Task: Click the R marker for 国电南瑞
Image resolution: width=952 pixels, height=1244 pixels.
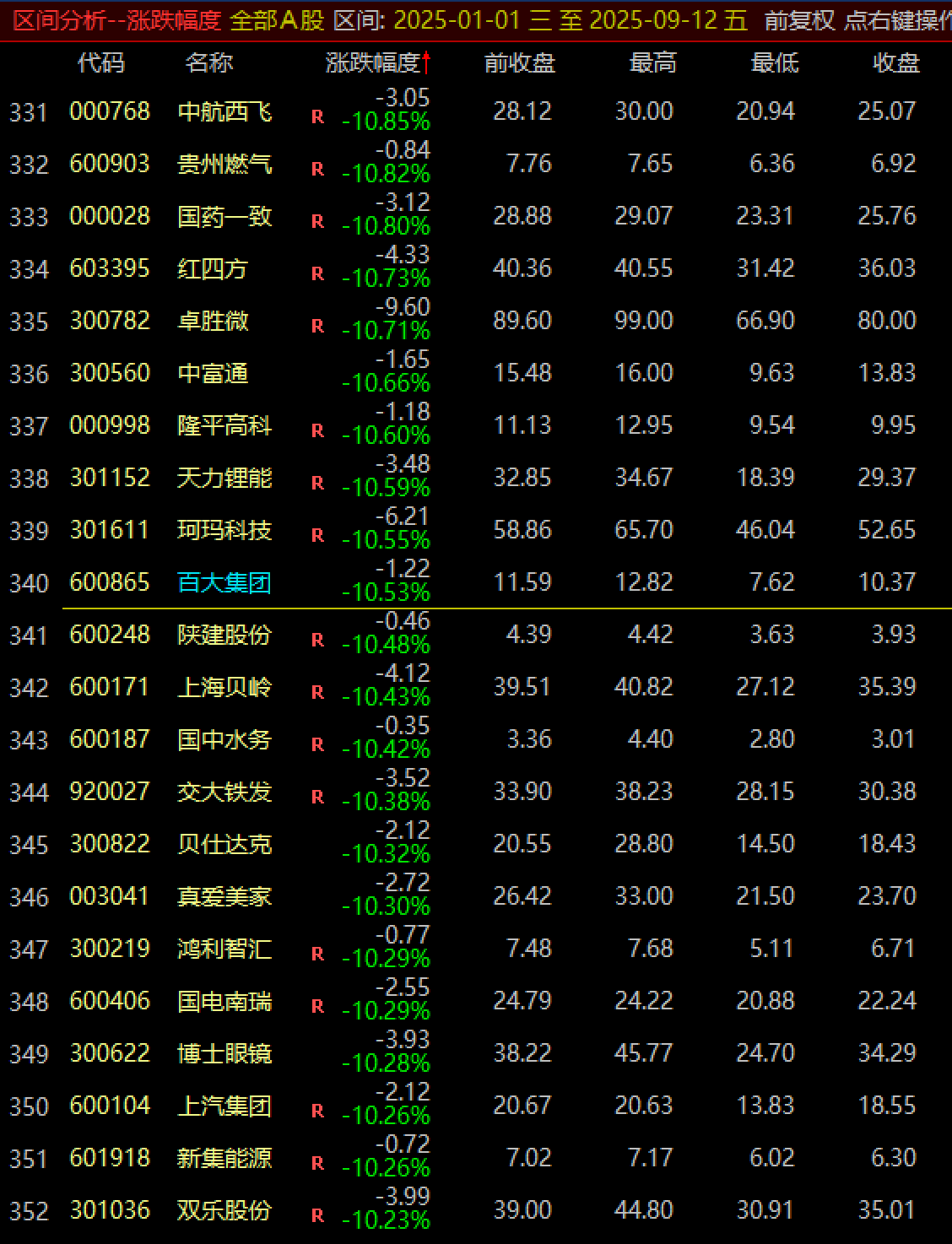Action: [x=317, y=1007]
